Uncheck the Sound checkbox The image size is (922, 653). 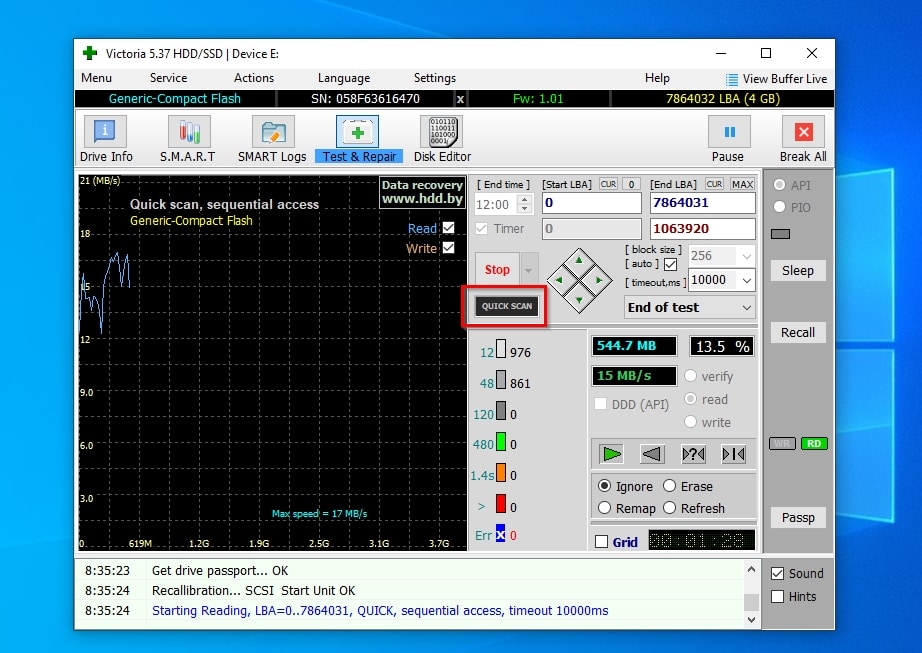coord(777,573)
